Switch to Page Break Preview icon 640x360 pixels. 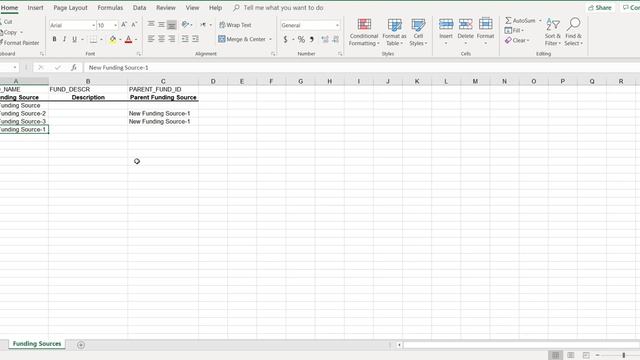(x=586, y=355)
